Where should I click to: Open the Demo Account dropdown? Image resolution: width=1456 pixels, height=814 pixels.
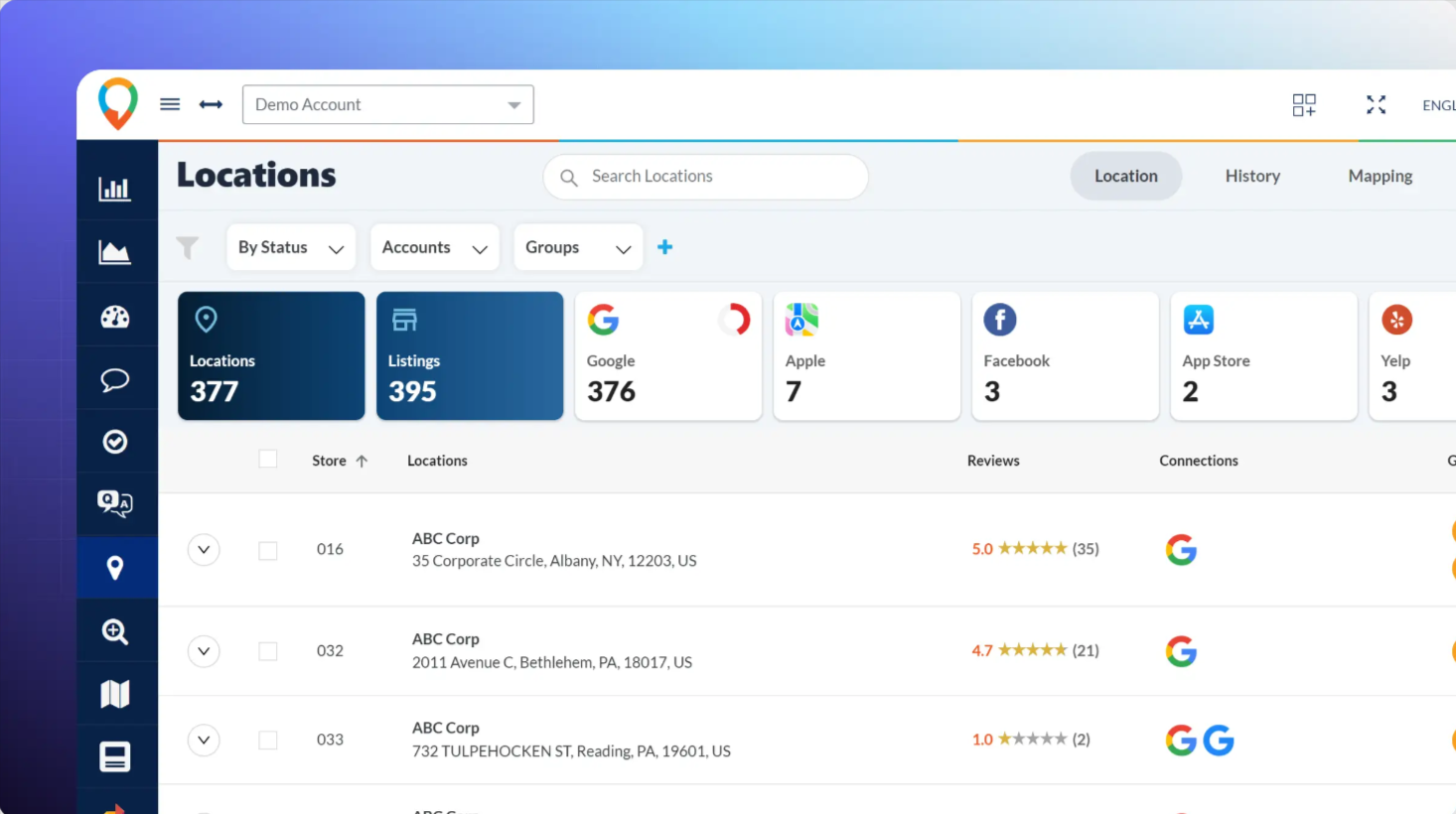tap(388, 104)
